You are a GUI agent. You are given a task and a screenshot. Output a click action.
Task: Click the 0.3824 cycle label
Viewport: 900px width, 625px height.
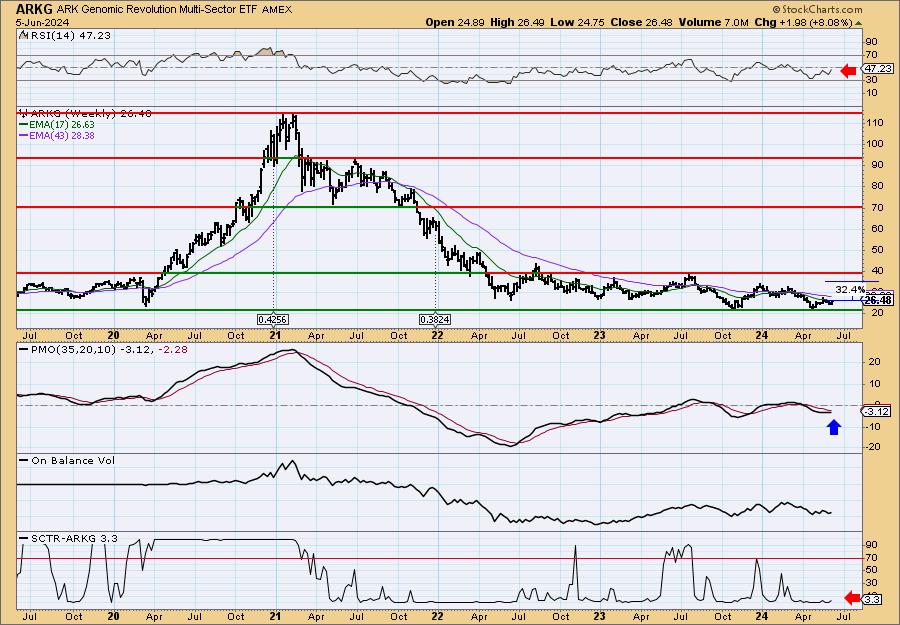coord(435,319)
